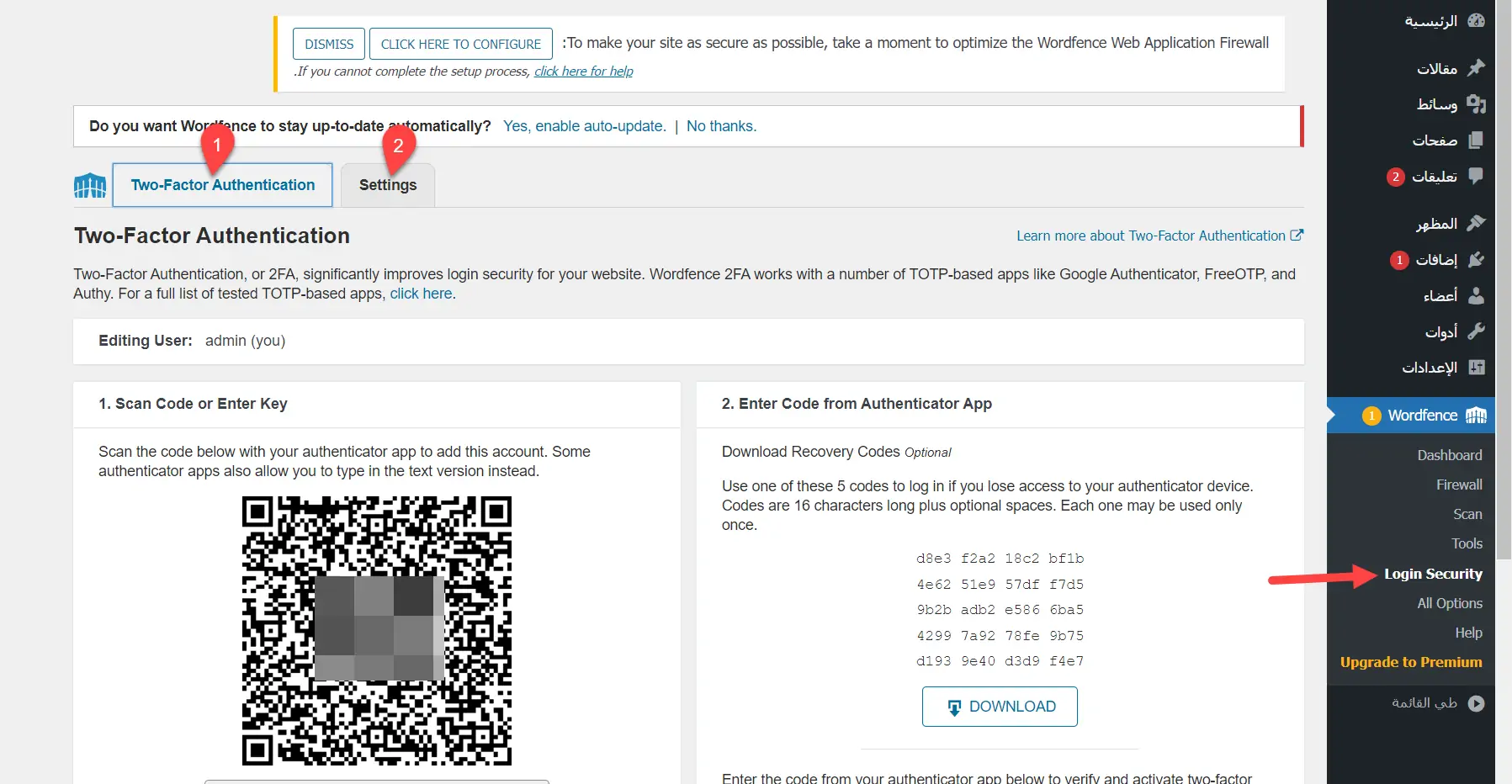Click the plugins plug icon
1512x784 pixels.
coord(1476,260)
